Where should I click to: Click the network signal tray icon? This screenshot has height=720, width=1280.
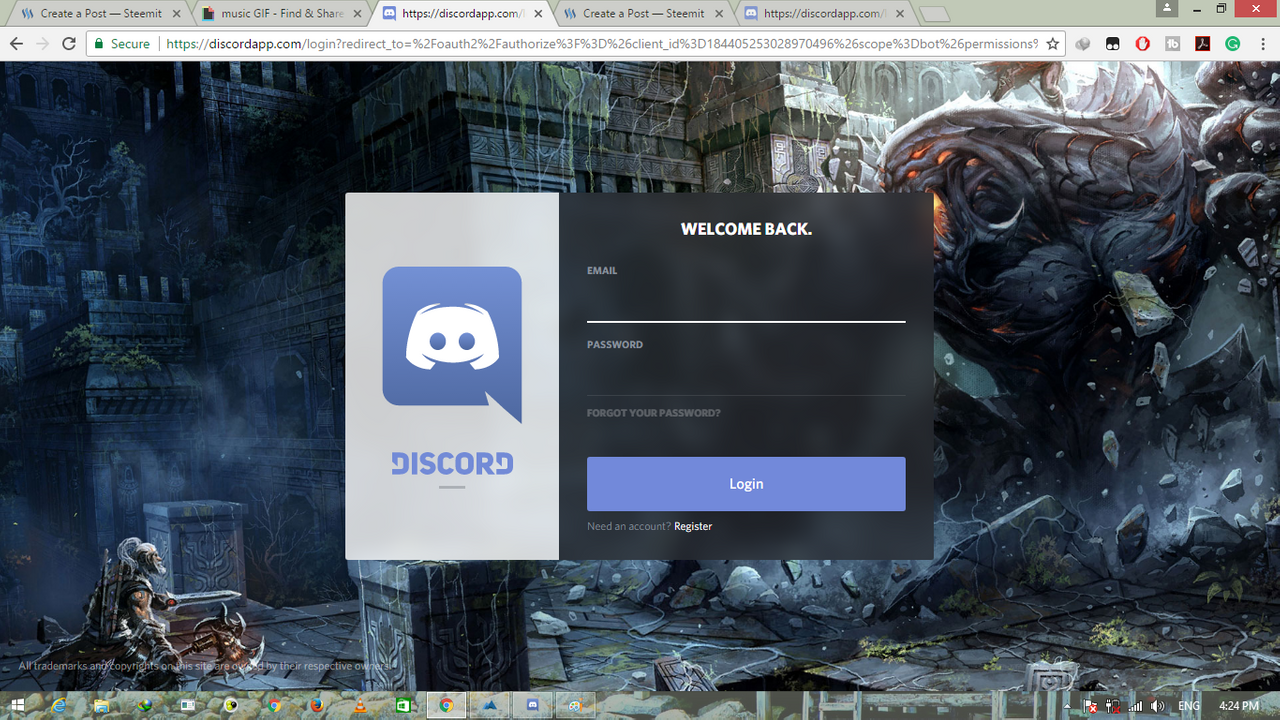[x=1135, y=706]
